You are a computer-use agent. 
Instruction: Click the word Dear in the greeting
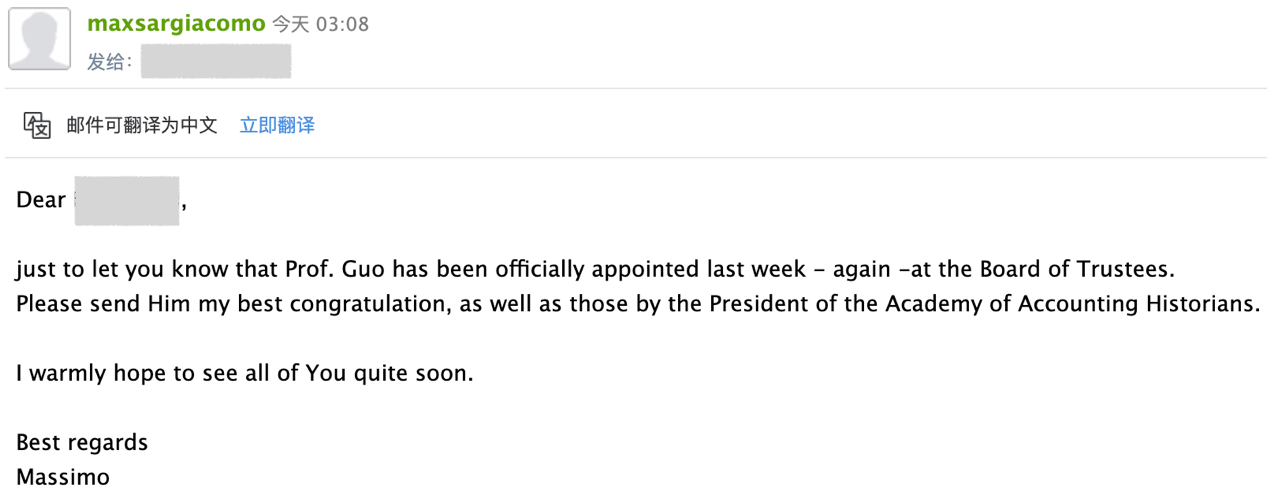(x=41, y=200)
